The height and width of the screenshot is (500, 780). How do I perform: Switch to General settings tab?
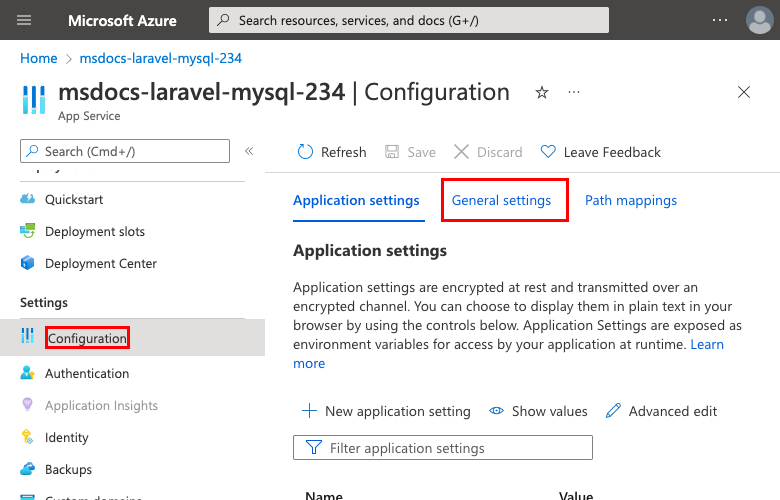tap(501, 200)
